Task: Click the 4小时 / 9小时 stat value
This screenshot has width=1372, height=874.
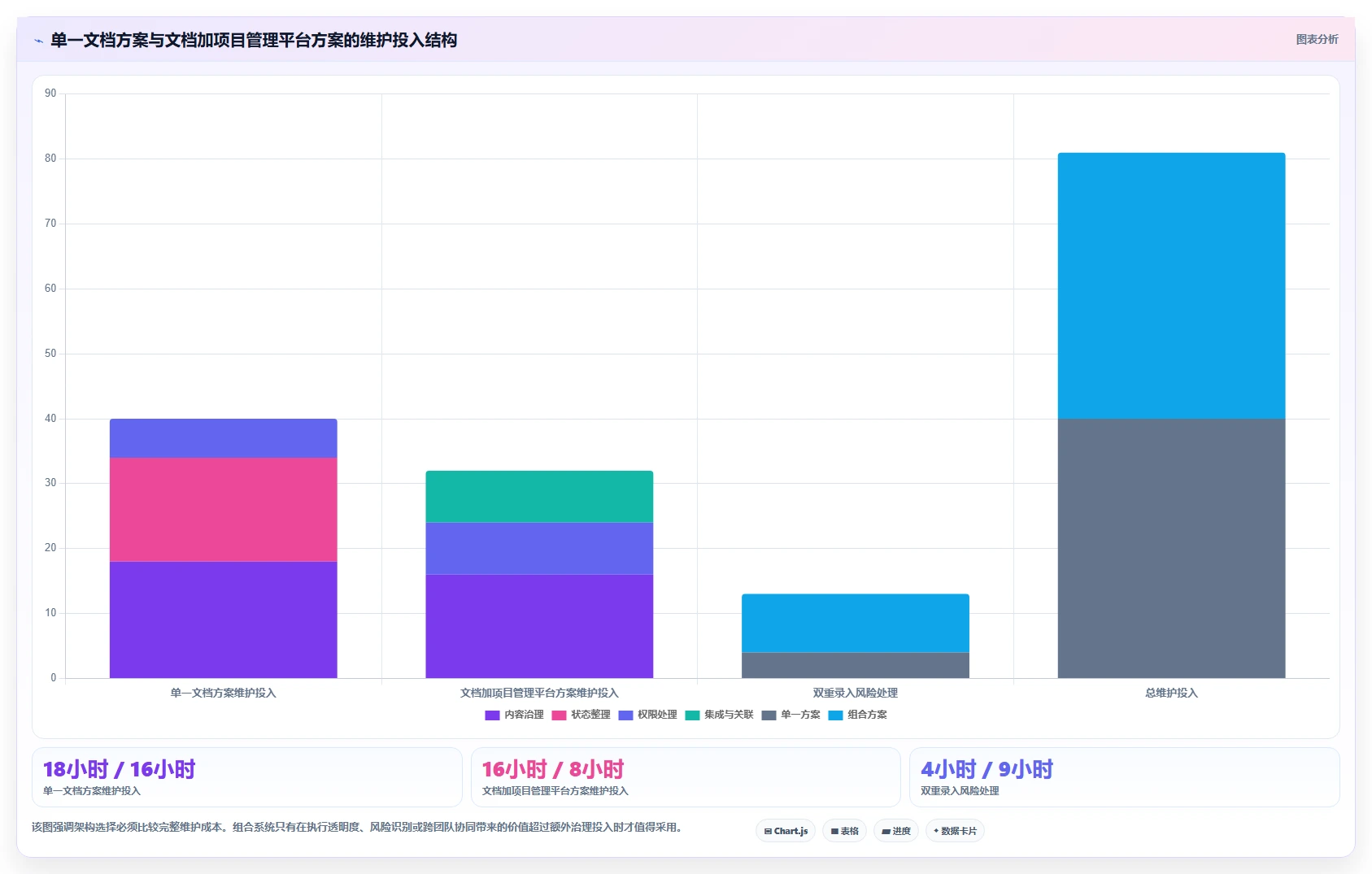Action: coord(987,770)
